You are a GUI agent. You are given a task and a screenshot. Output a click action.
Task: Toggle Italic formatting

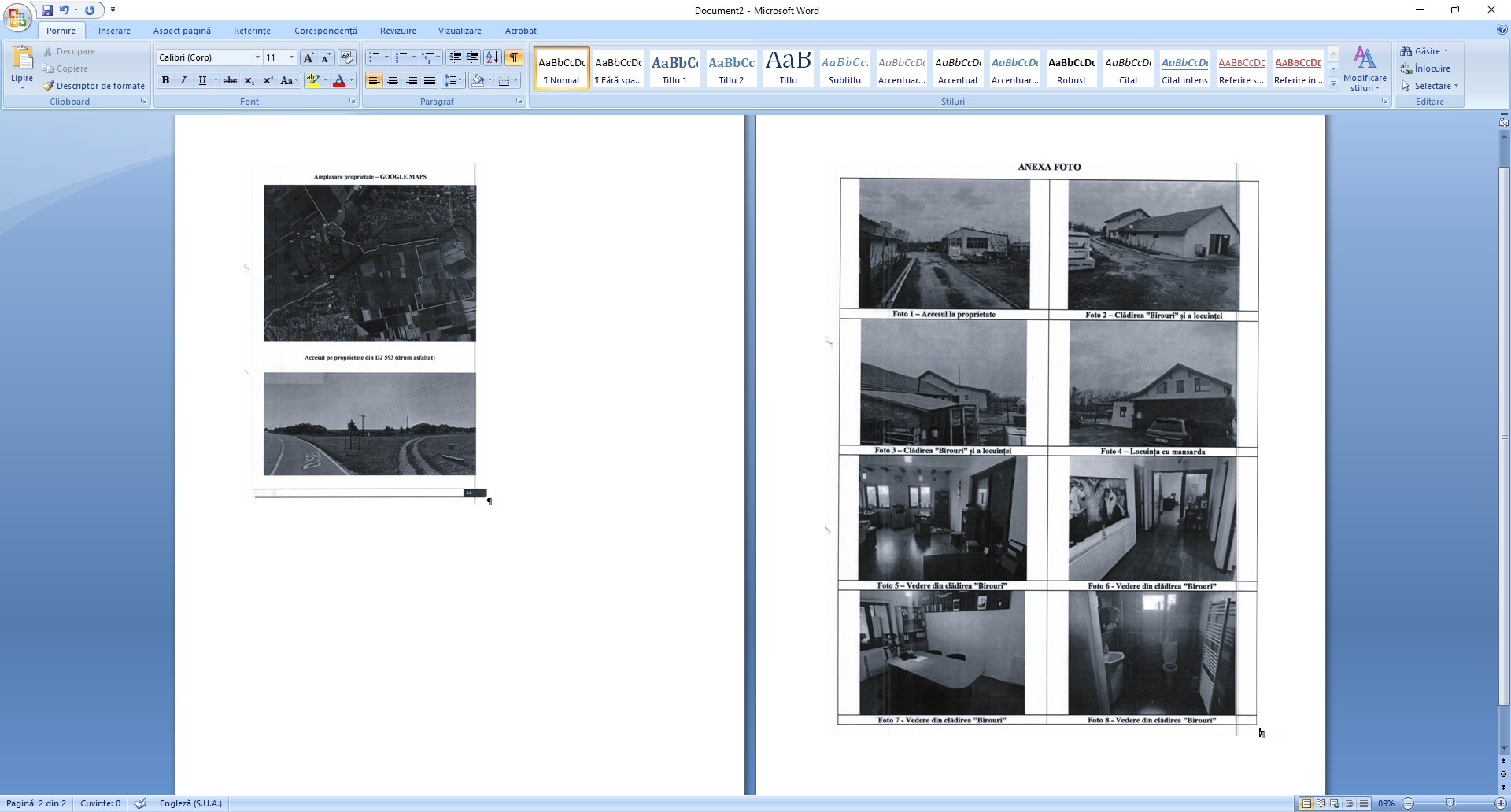pos(183,80)
